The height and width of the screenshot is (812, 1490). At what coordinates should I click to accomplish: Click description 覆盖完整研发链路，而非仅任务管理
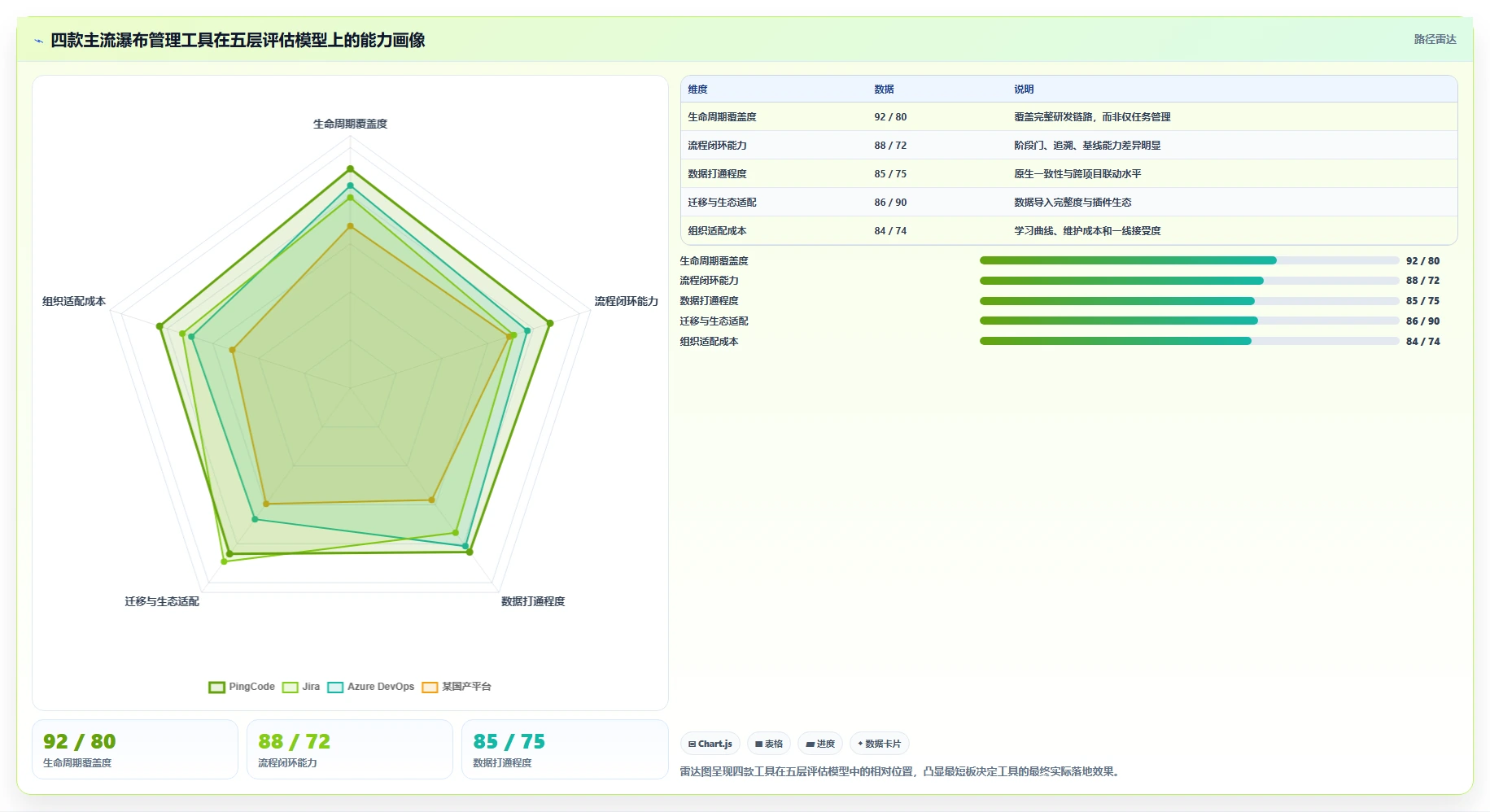point(1092,117)
